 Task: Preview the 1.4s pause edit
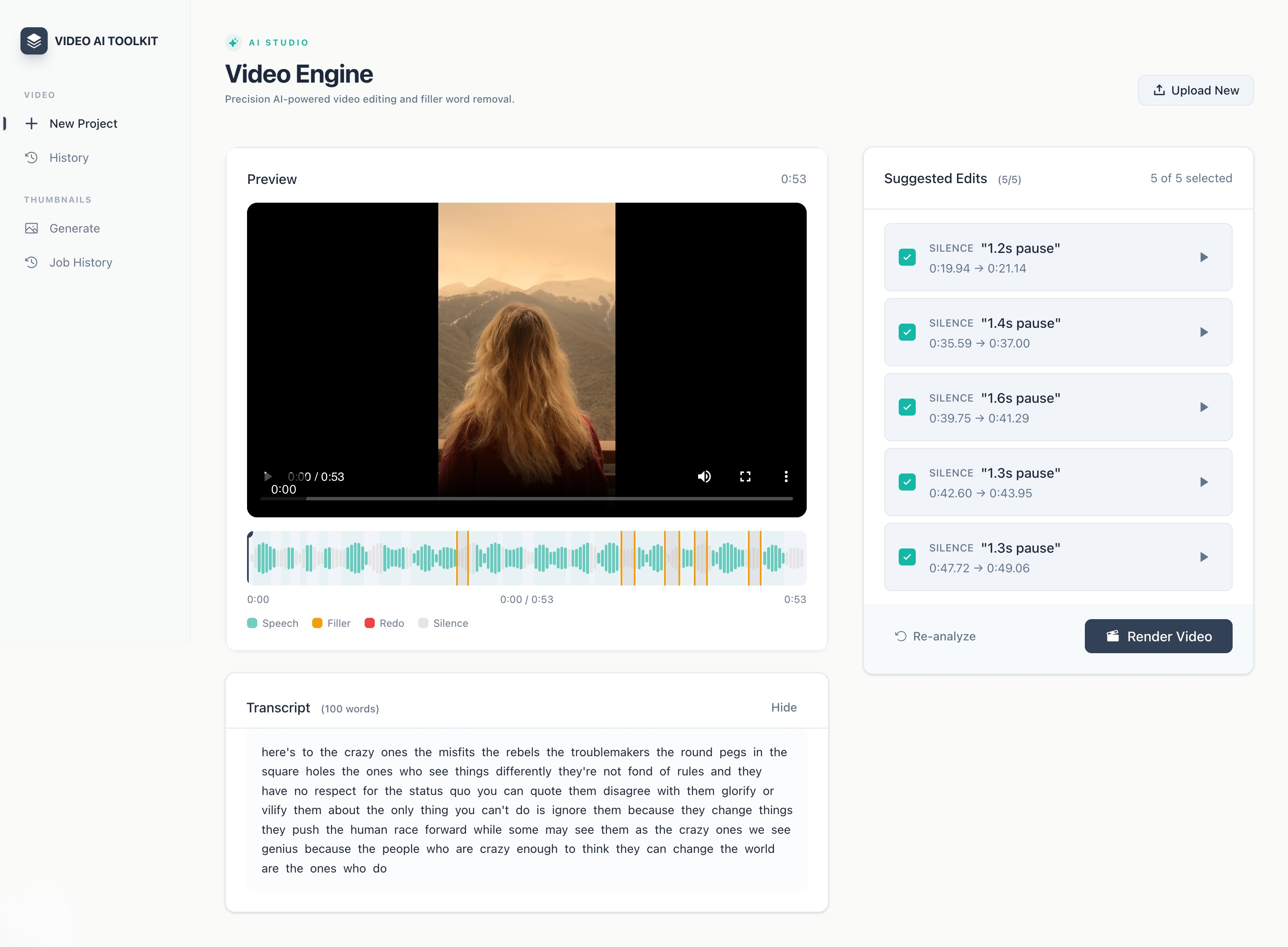pyautogui.click(x=1204, y=333)
